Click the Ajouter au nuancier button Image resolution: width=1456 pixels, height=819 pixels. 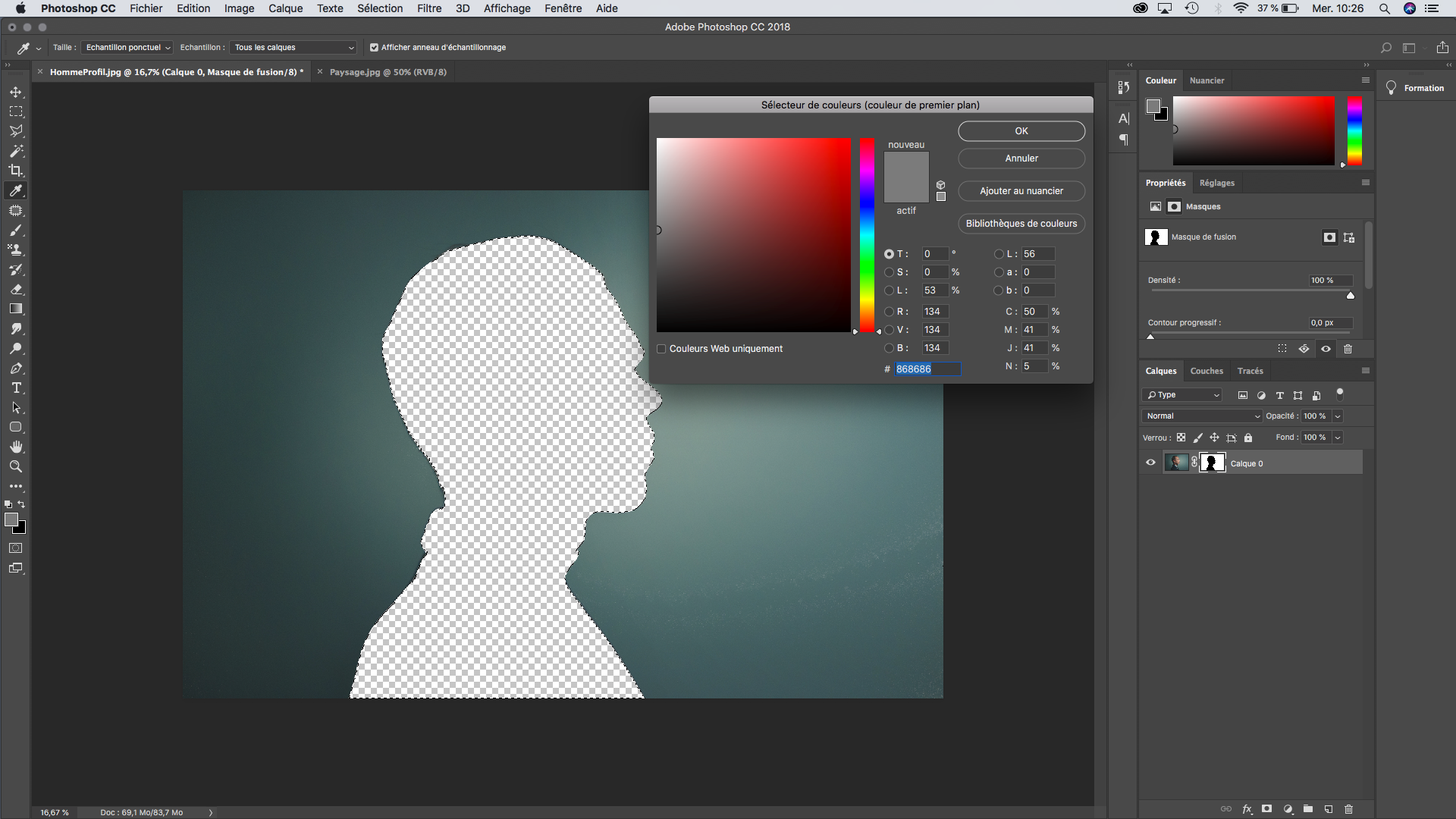click(1021, 190)
